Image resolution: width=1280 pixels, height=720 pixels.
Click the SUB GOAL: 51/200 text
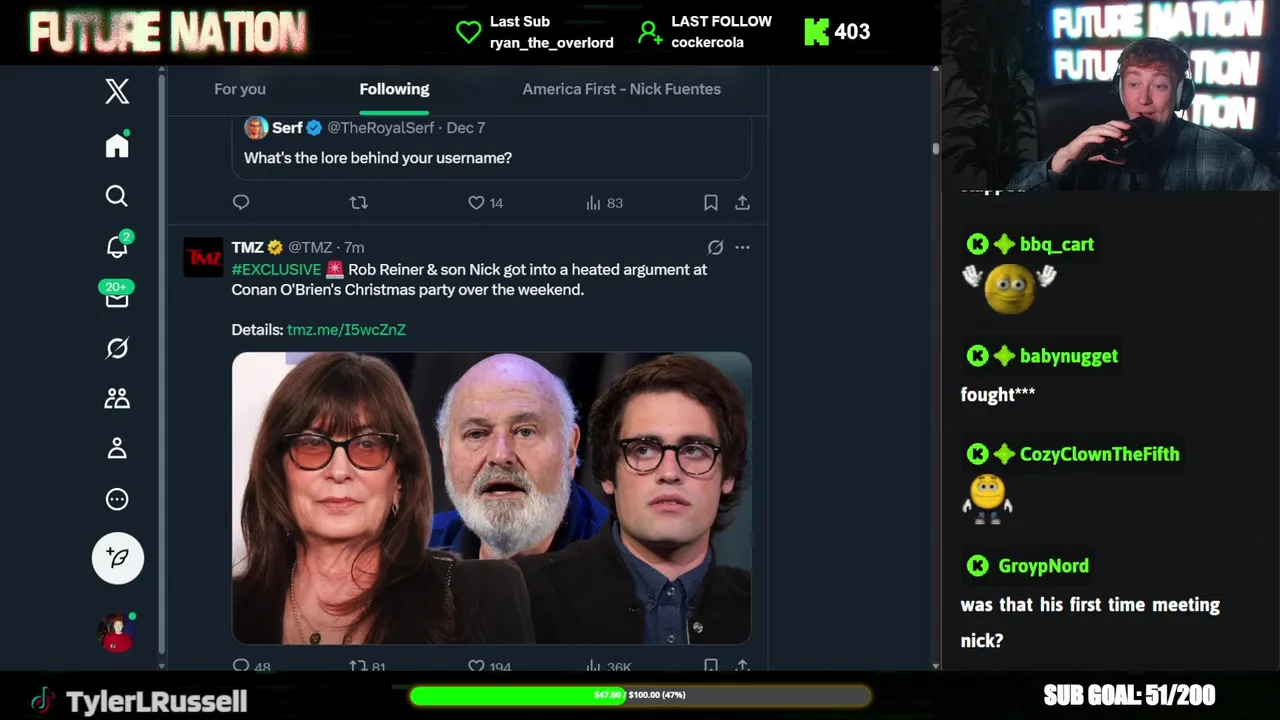pos(1129,695)
